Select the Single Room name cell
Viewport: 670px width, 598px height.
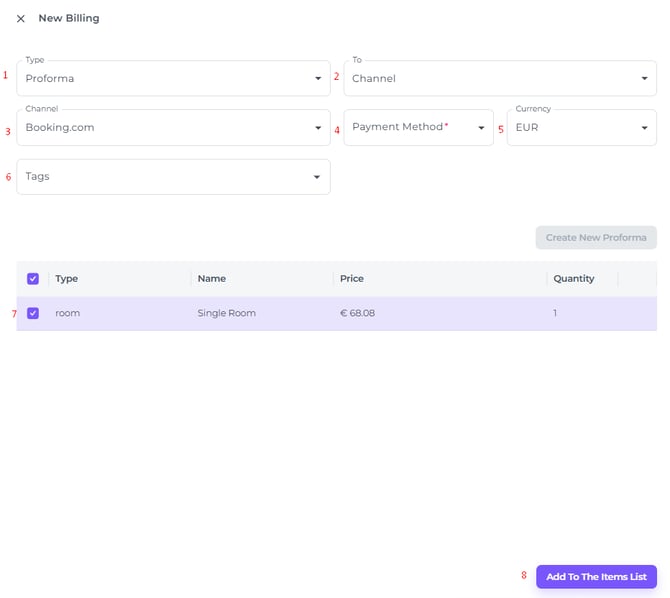[227, 313]
